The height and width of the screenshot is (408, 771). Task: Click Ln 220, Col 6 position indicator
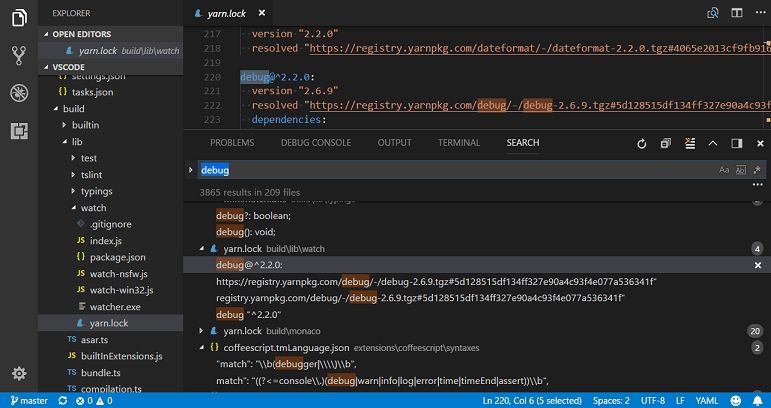532,401
